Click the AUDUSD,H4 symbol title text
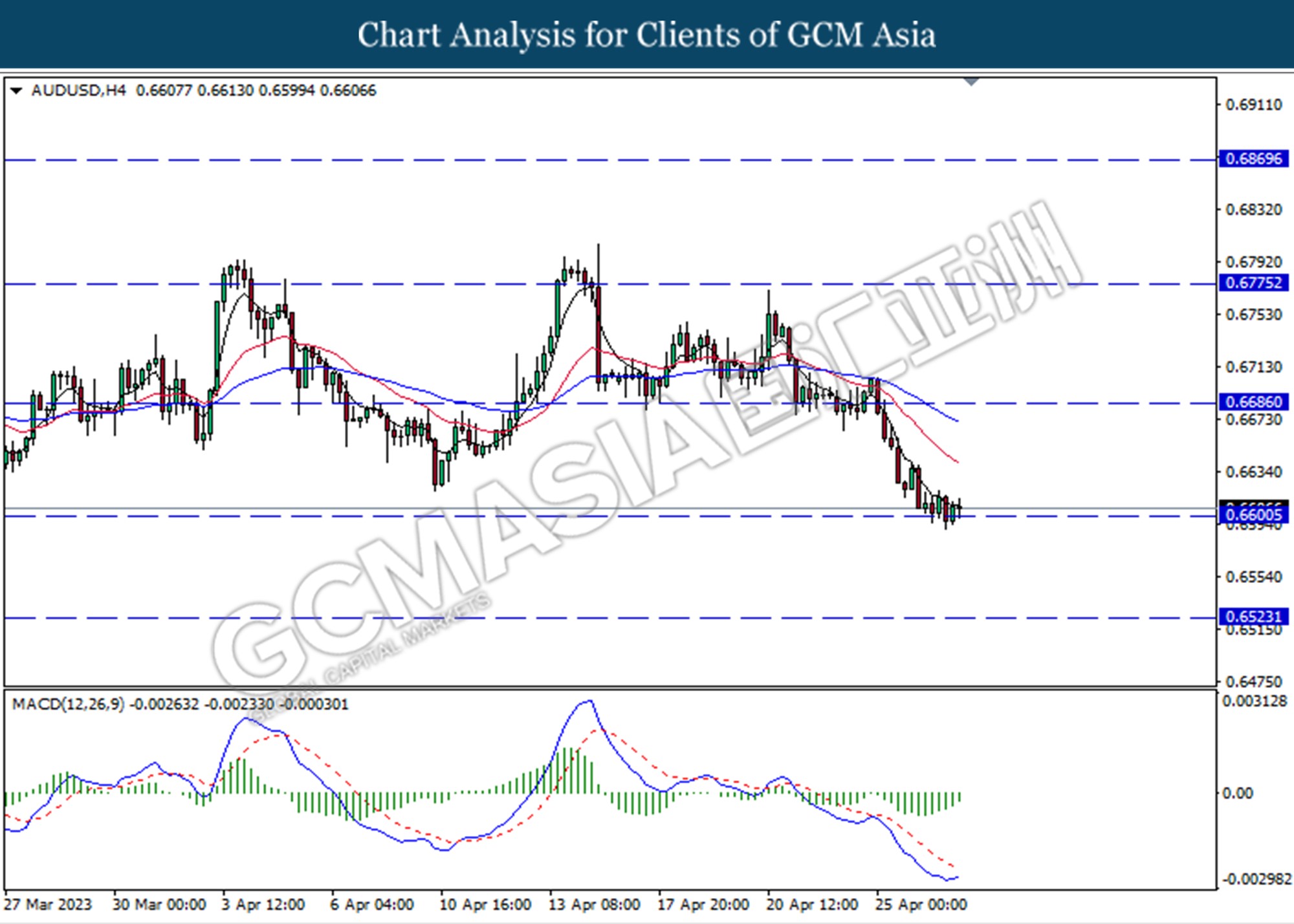 pyautogui.click(x=78, y=91)
